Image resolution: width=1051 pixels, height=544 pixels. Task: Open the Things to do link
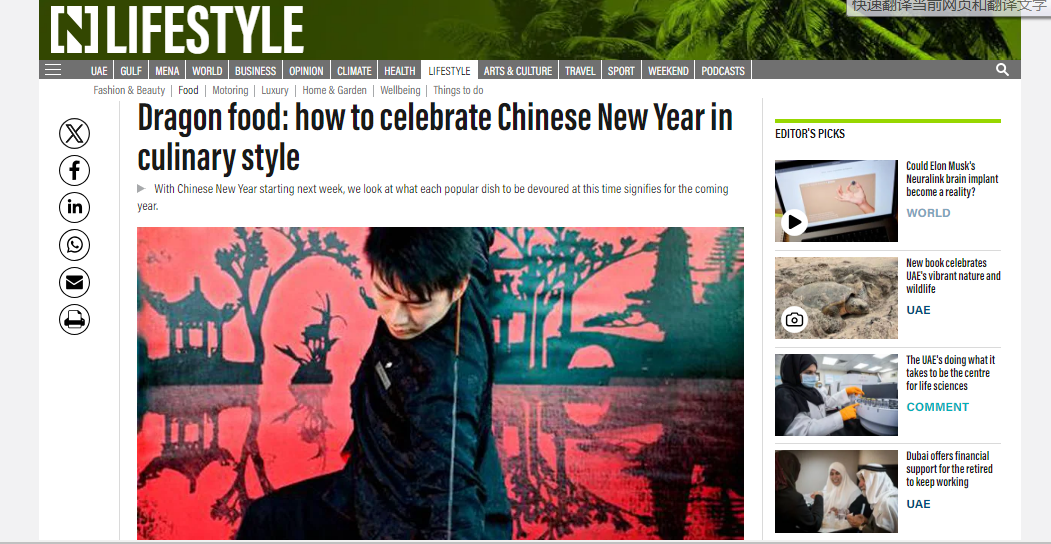tap(458, 90)
